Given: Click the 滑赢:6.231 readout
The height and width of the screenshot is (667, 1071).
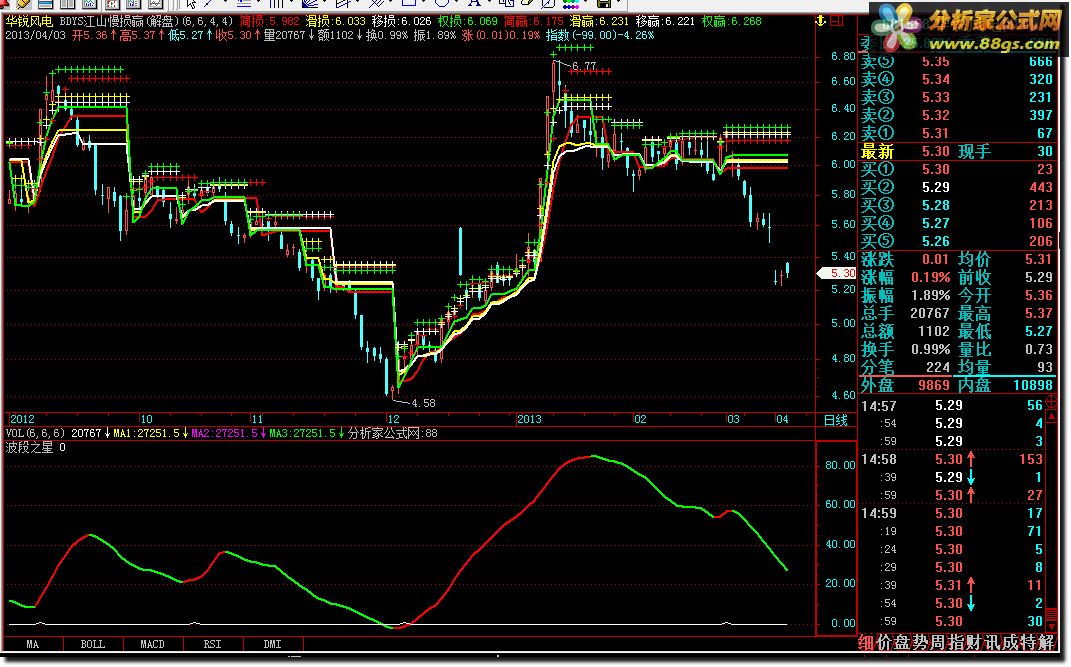Looking at the screenshot, I should (599, 21).
